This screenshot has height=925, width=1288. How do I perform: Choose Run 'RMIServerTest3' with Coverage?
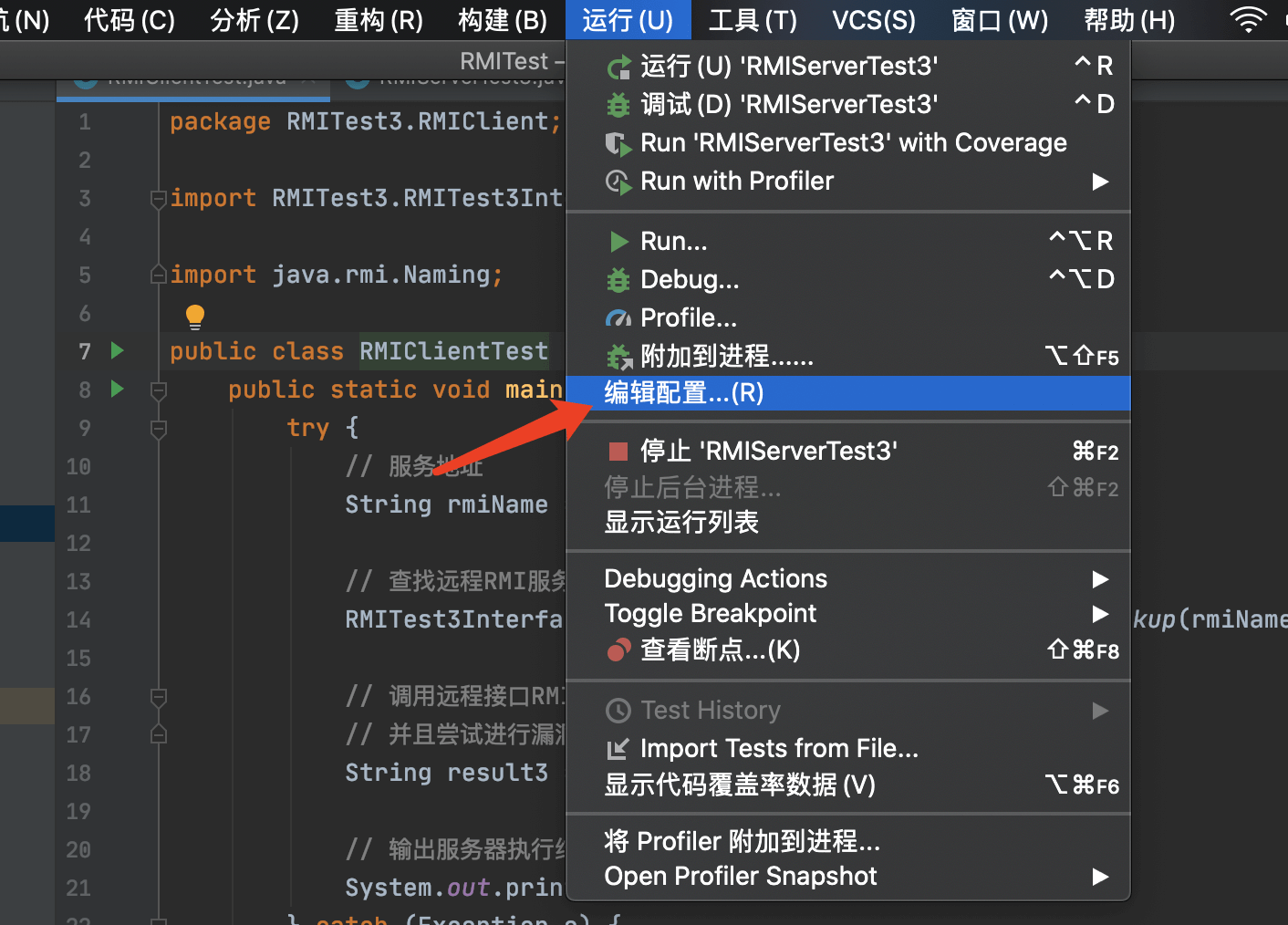(853, 143)
